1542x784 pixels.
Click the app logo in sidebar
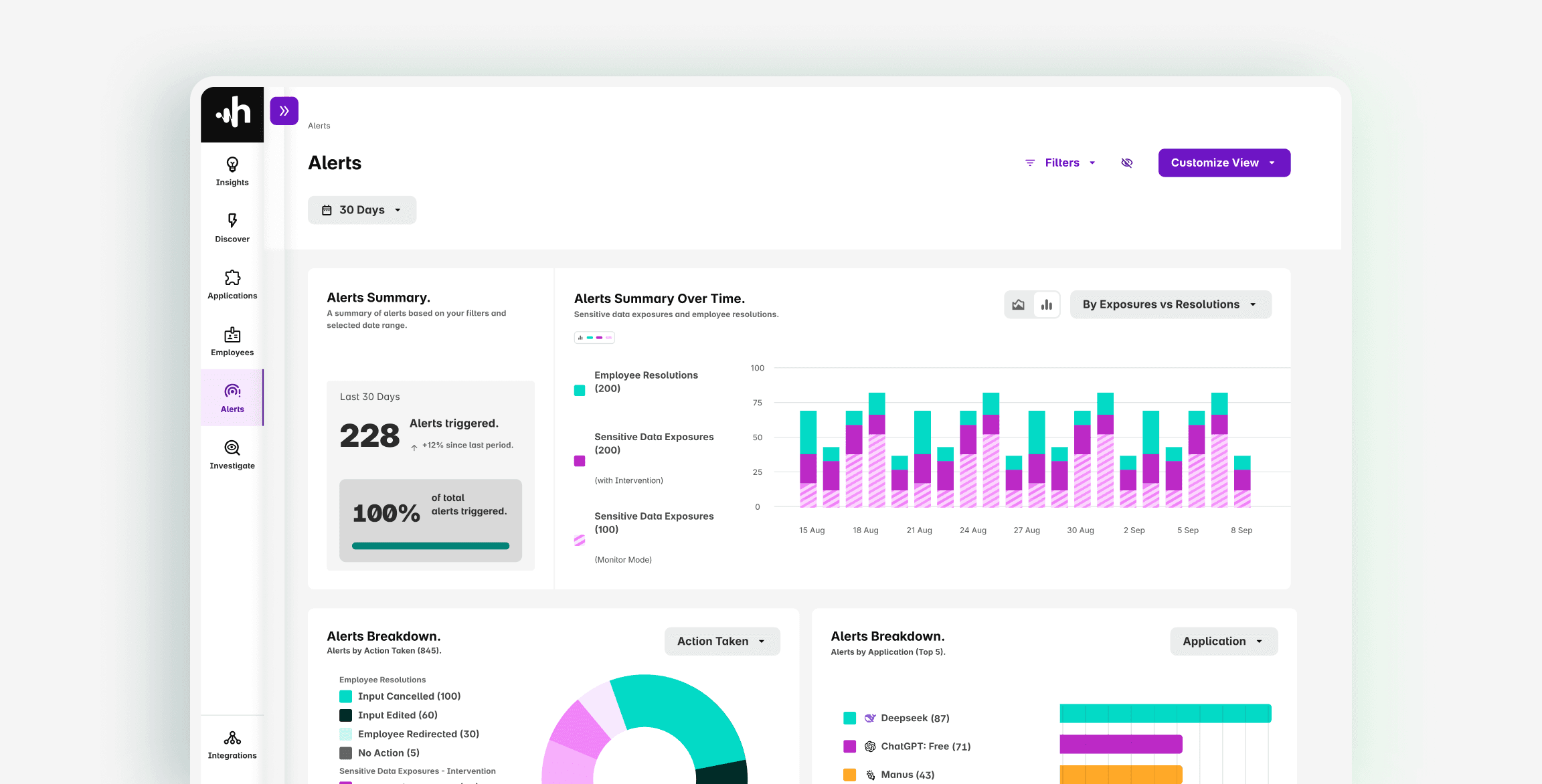pyautogui.click(x=232, y=114)
